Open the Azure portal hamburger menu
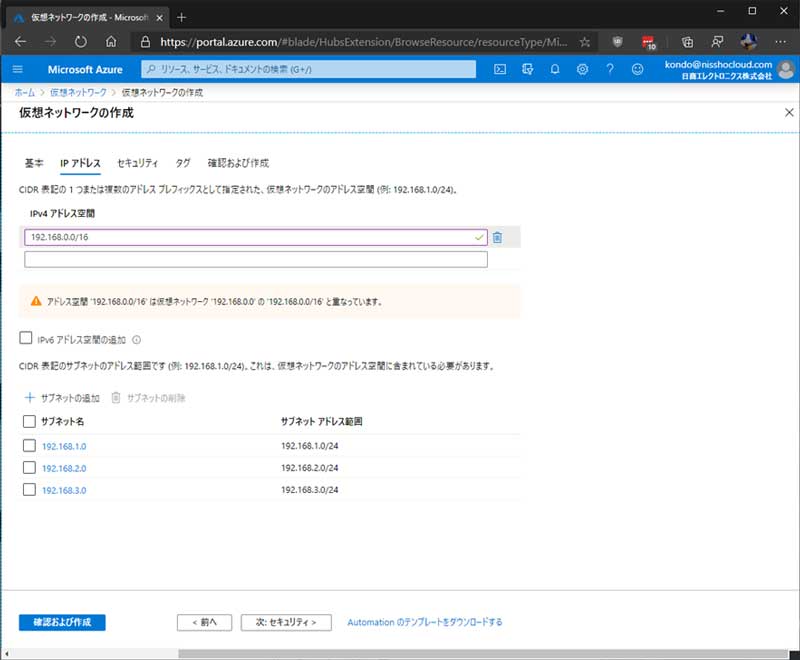 [18, 69]
